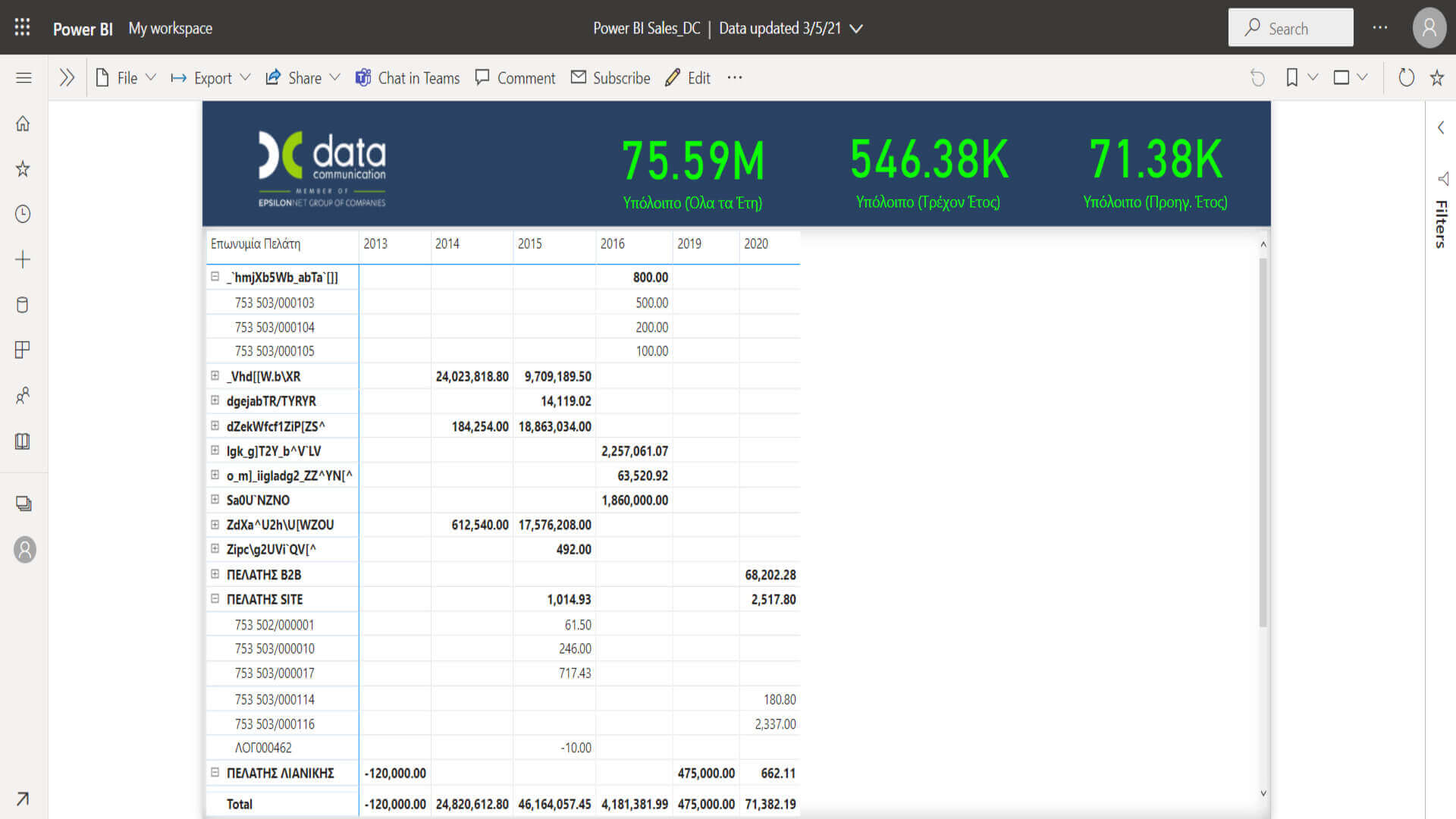Image resolution: width=1456 pixels, height=819 pixels.
Task: Click the Filters pane speaker icon
Action: (x=1442, y=179)
